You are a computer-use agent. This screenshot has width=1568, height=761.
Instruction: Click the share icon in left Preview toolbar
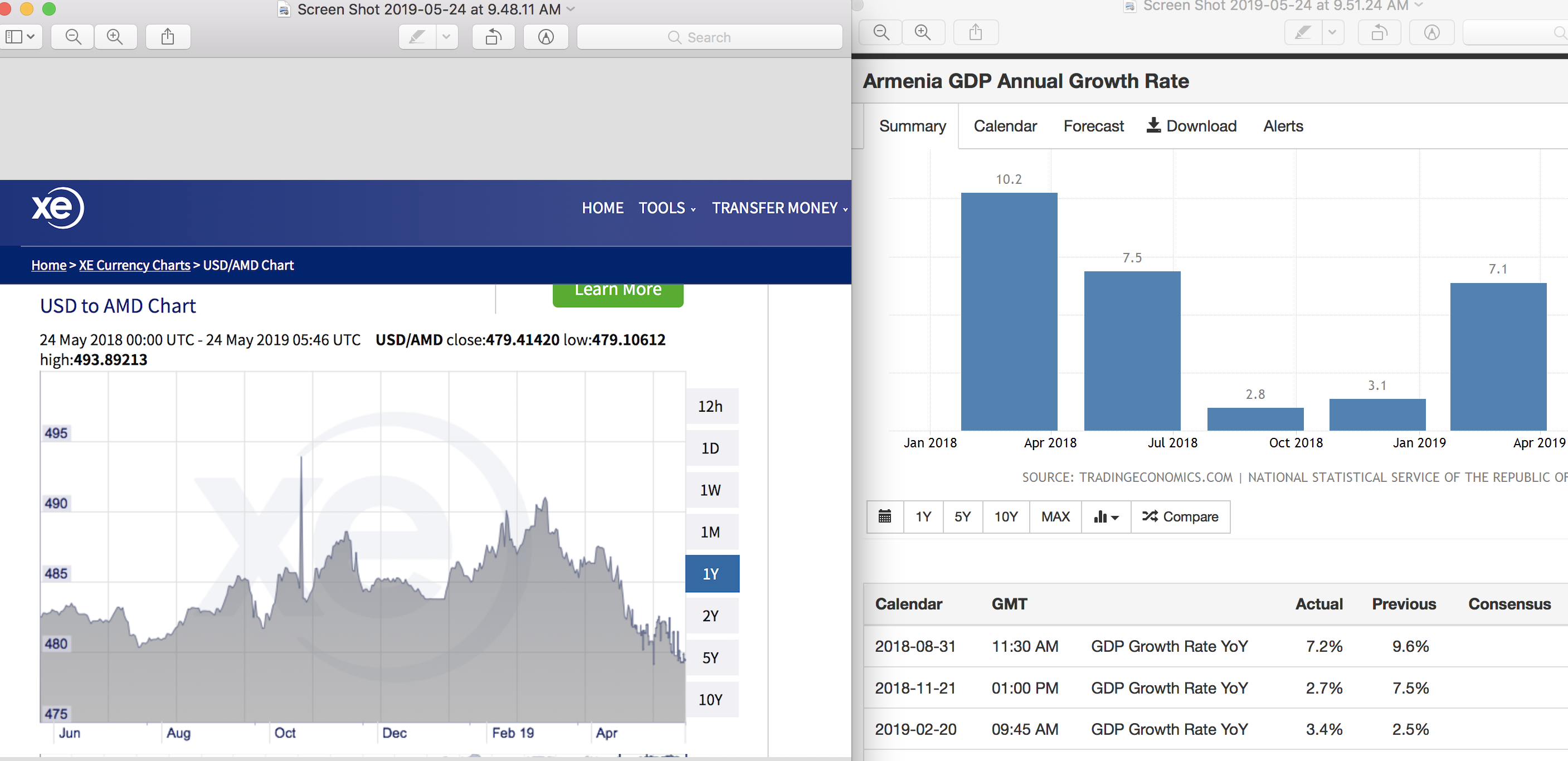[x=168, y=37]
